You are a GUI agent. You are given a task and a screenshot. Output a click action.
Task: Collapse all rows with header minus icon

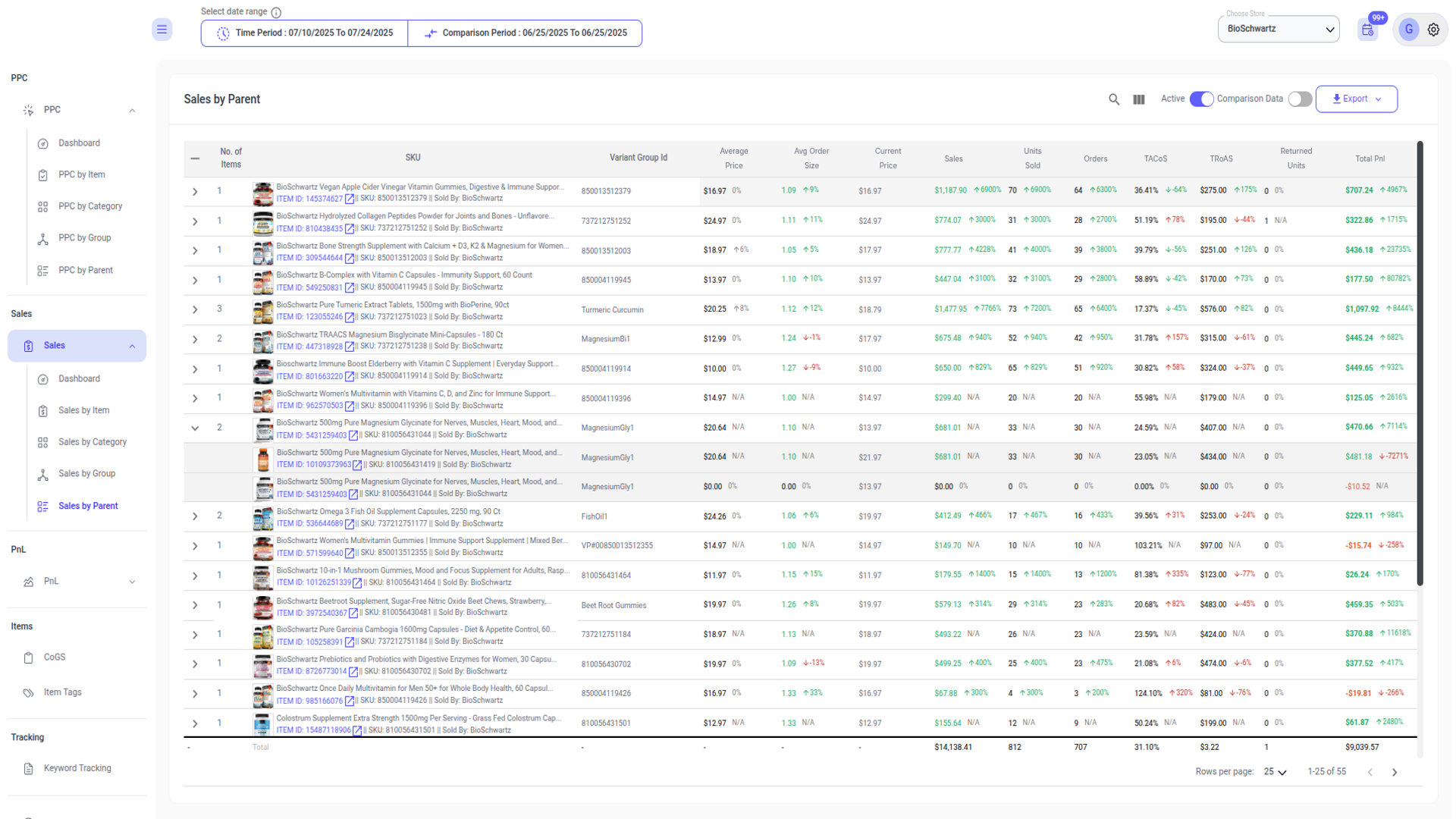pos(195,158)
